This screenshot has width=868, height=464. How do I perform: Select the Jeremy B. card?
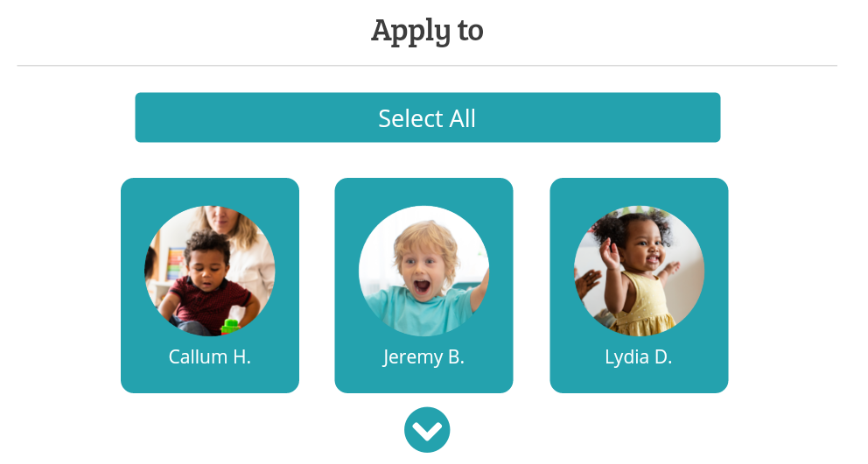pyautogui.click(x=423, y=285)
